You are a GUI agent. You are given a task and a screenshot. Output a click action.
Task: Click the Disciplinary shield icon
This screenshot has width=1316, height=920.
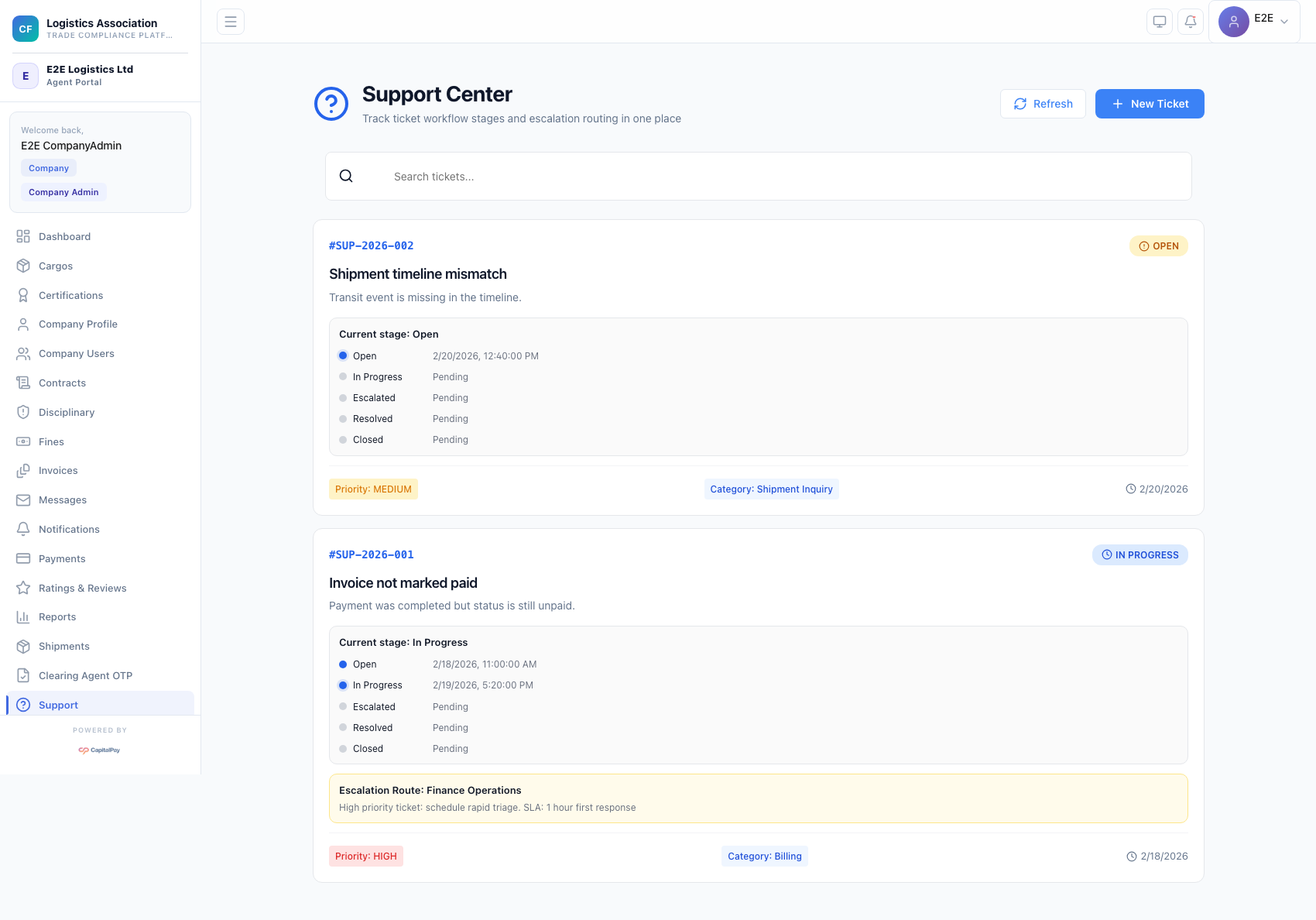pos(23,412)
